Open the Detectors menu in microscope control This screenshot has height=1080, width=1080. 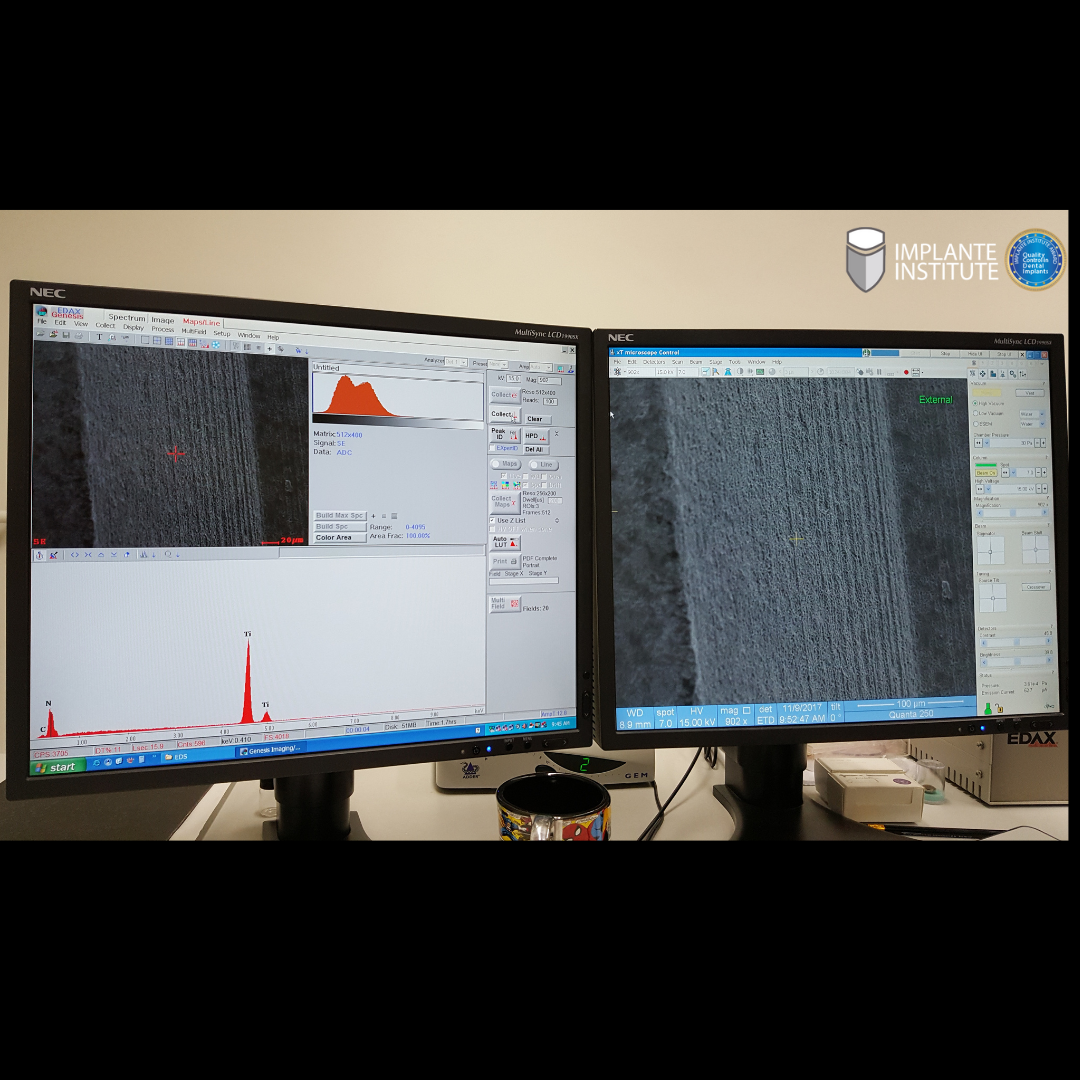click(653, 361)
